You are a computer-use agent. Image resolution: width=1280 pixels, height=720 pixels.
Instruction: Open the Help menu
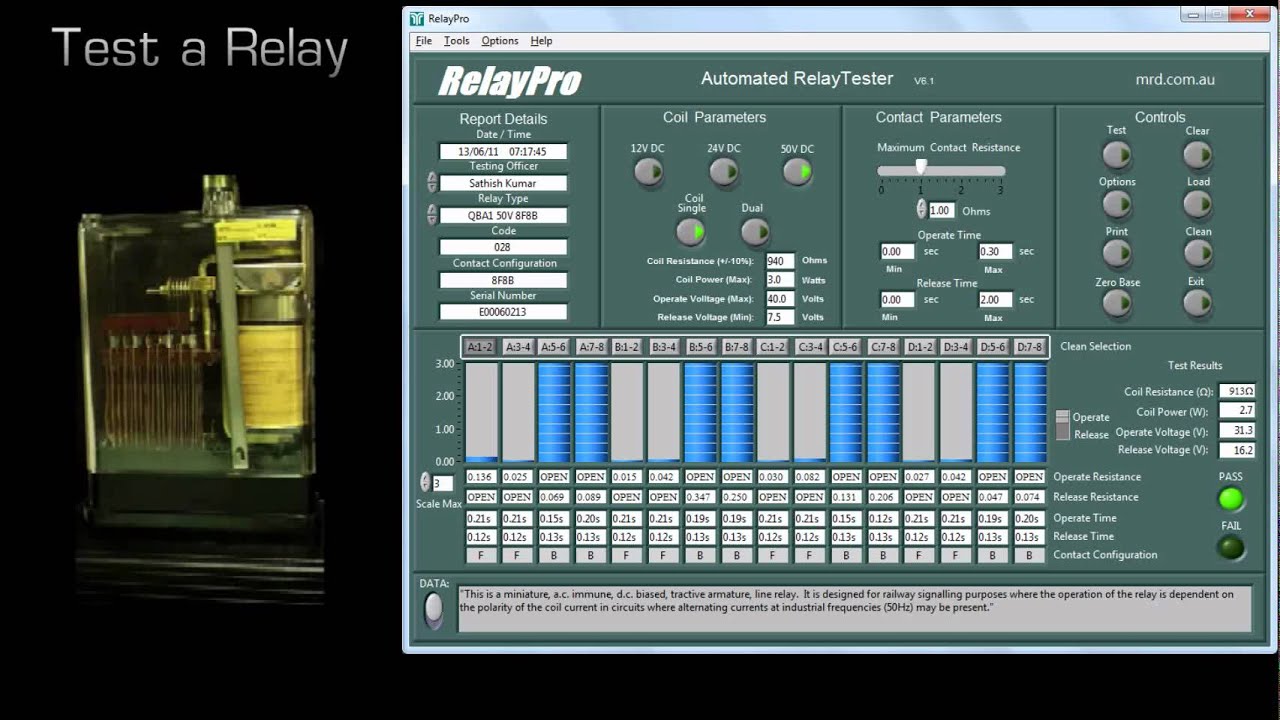[x=541, y=41]
